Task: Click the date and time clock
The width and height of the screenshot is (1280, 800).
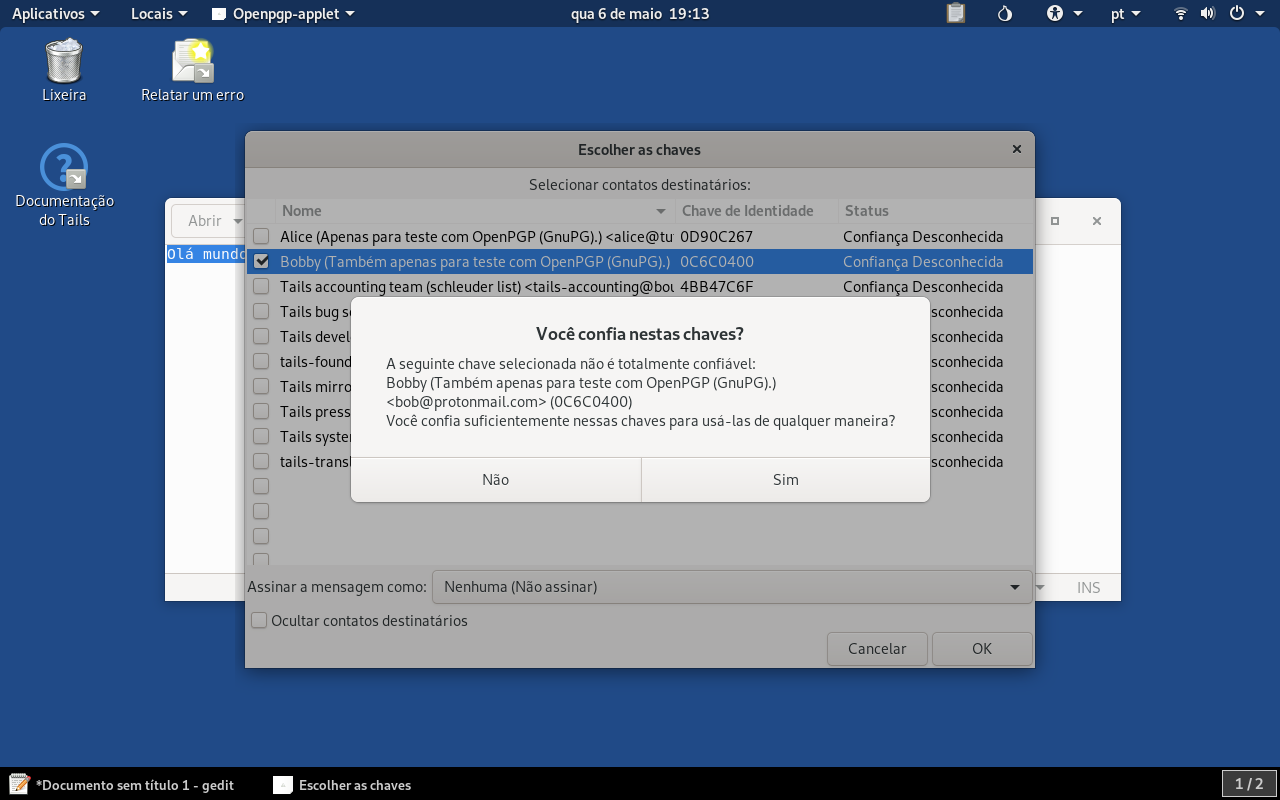Action: click(x=640, y=14)
